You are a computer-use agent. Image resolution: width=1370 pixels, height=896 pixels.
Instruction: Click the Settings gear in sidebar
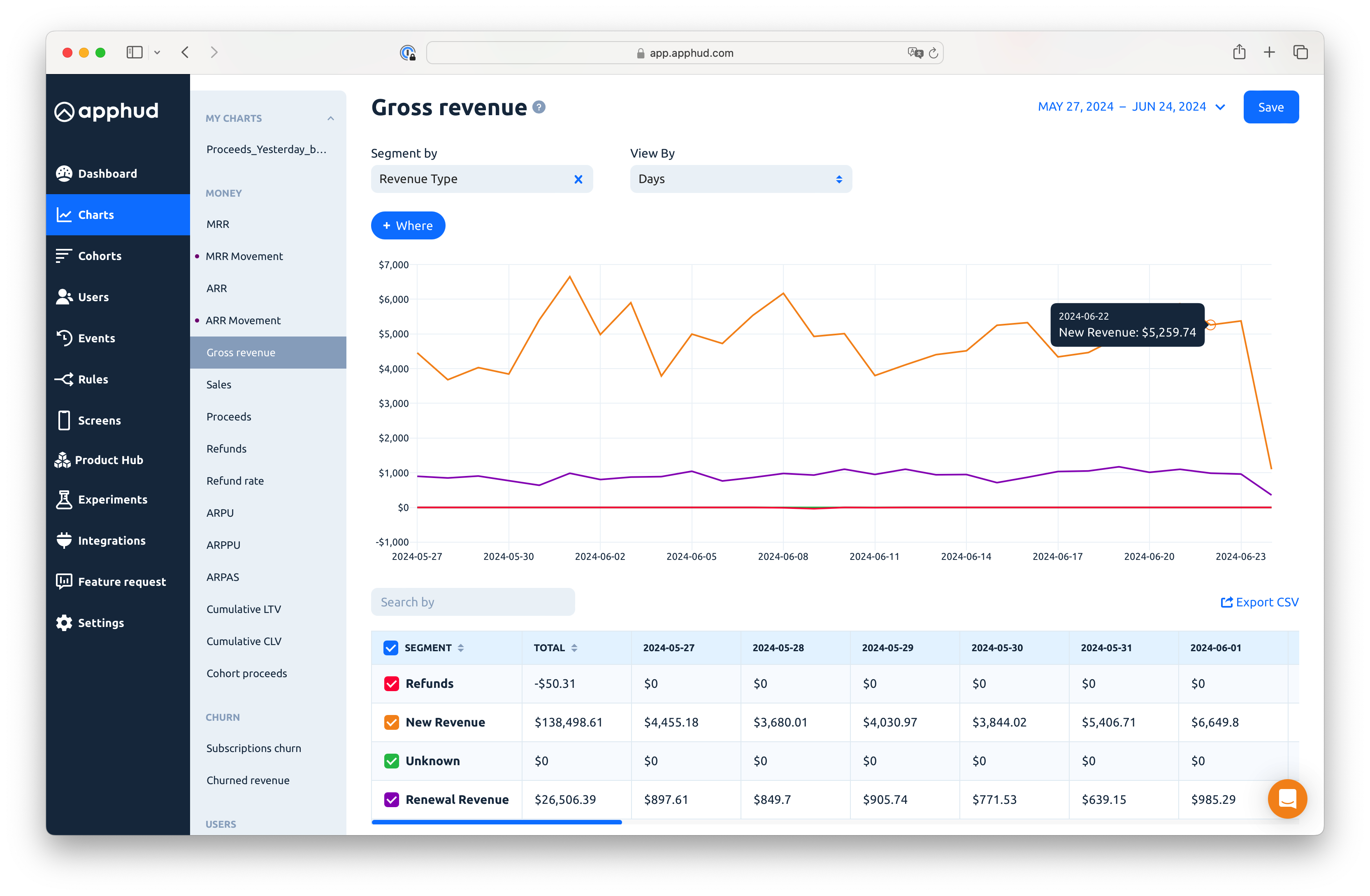pos(65,623)
